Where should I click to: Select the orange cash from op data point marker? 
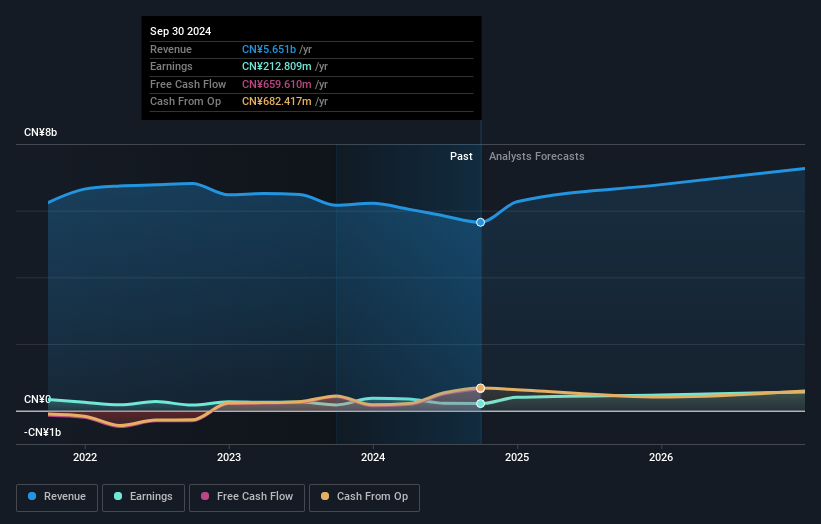(x=480, y=388)
